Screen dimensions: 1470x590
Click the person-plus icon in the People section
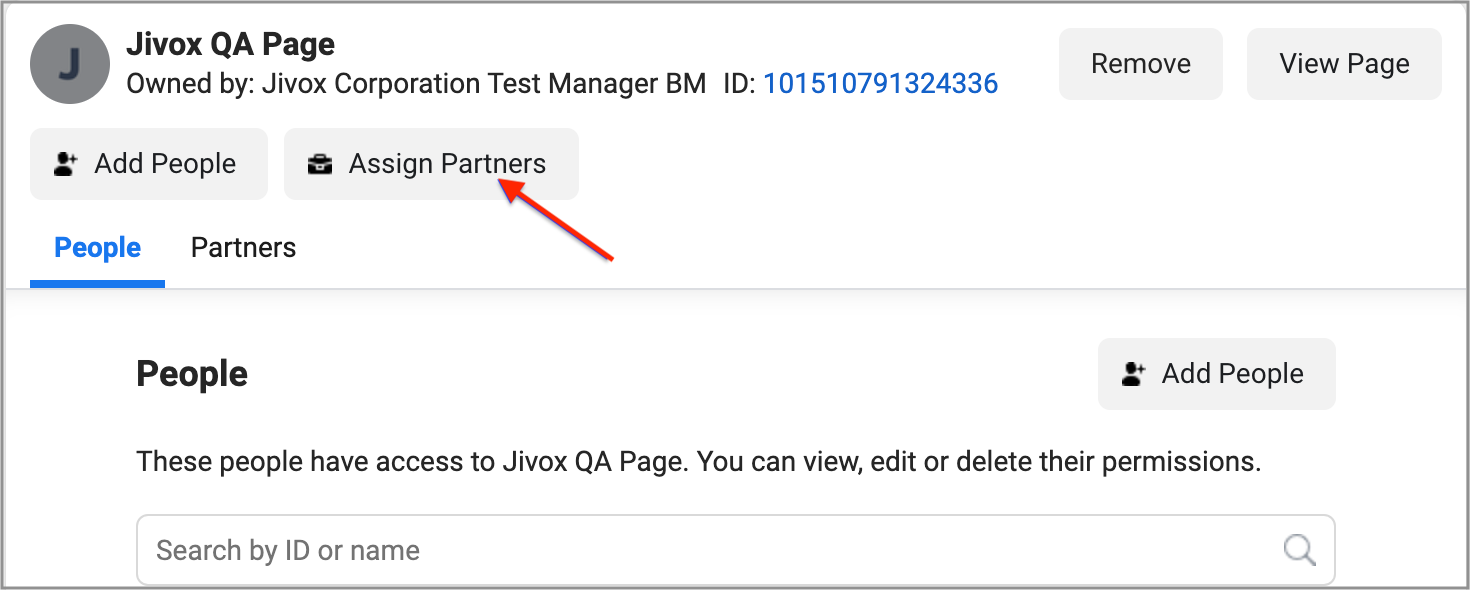1133,374
